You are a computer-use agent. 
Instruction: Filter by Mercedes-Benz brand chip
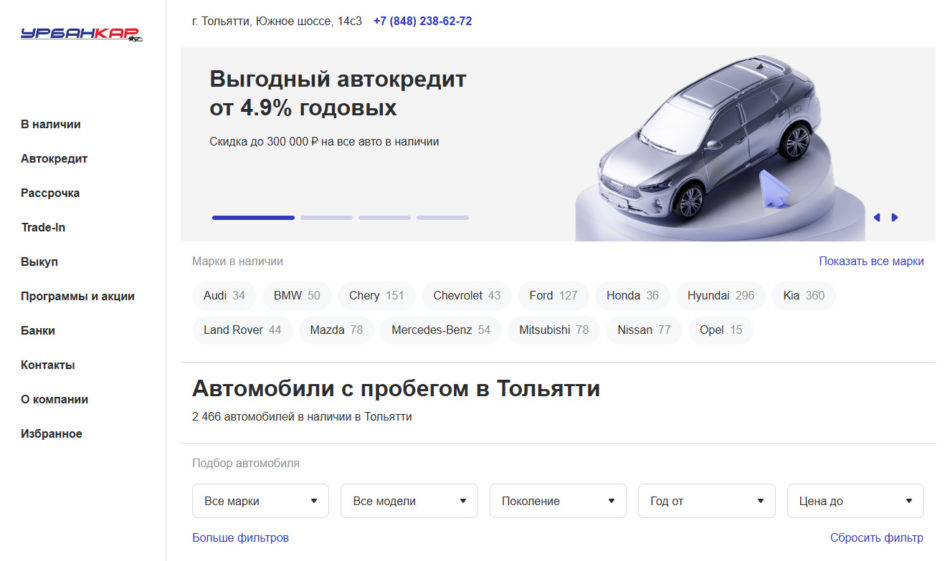[440, 330]
